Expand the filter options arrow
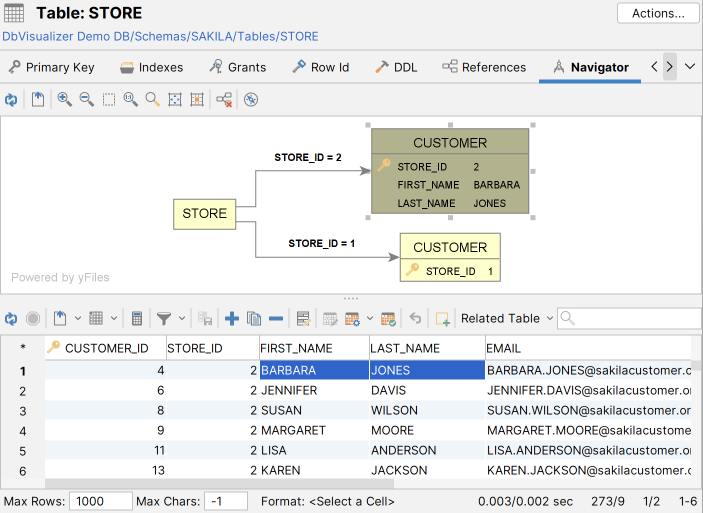Image resolution: width=703 pixels, height=513 pixels. pyautogui.click(x=182, y=319)
